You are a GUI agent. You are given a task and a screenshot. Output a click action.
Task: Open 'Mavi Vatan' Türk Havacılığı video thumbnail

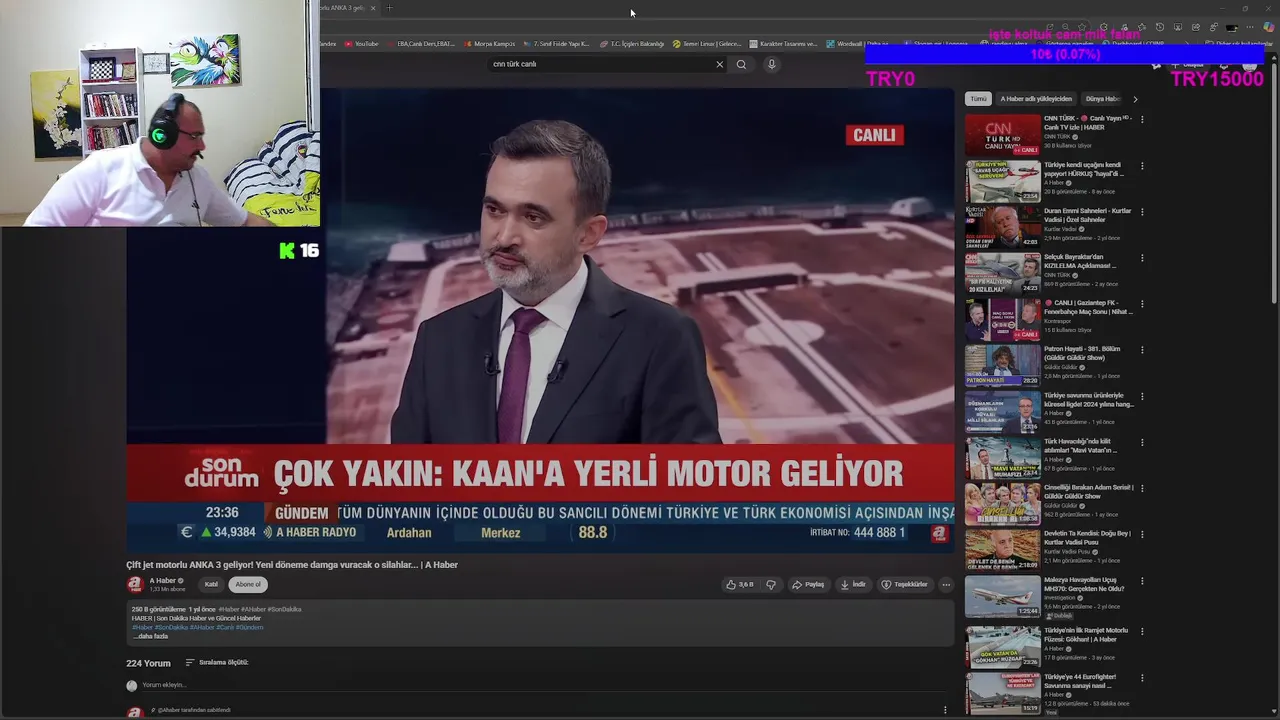click(1002, 458)
